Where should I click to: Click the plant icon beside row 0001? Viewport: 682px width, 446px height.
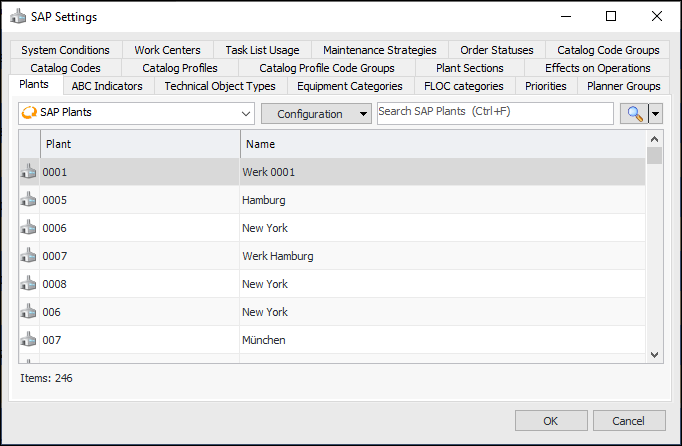click(x=28, y=172)
